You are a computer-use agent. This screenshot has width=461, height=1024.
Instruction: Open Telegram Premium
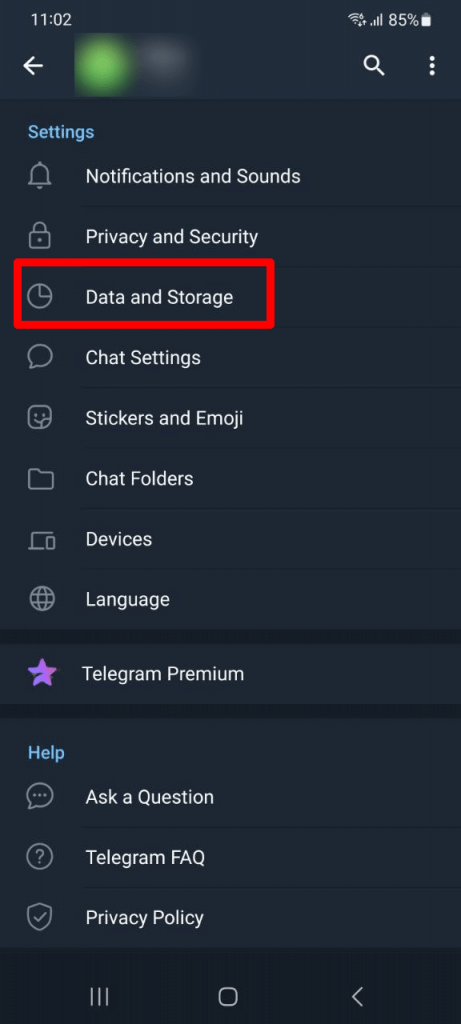(x=230, y=673)
